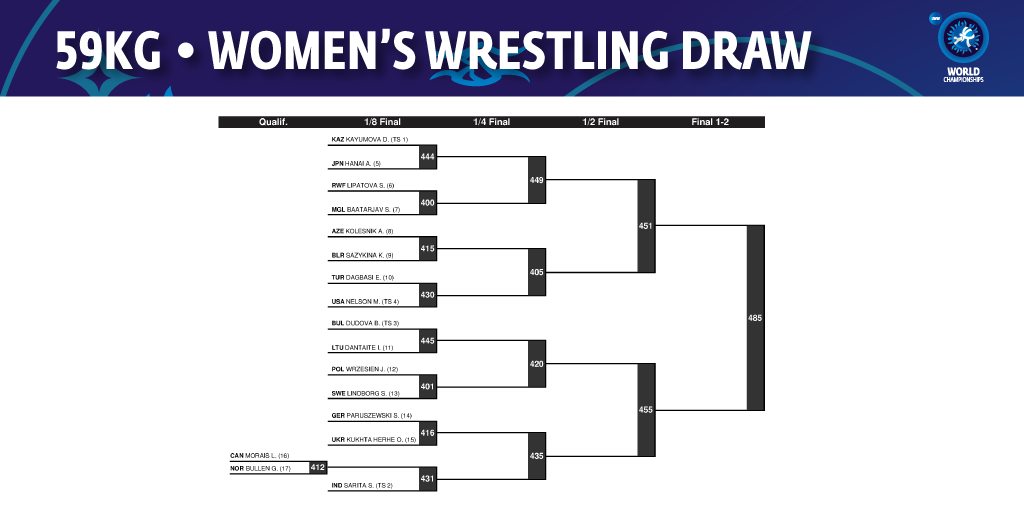Select bout number 400 box

click(x=428, y=203)
